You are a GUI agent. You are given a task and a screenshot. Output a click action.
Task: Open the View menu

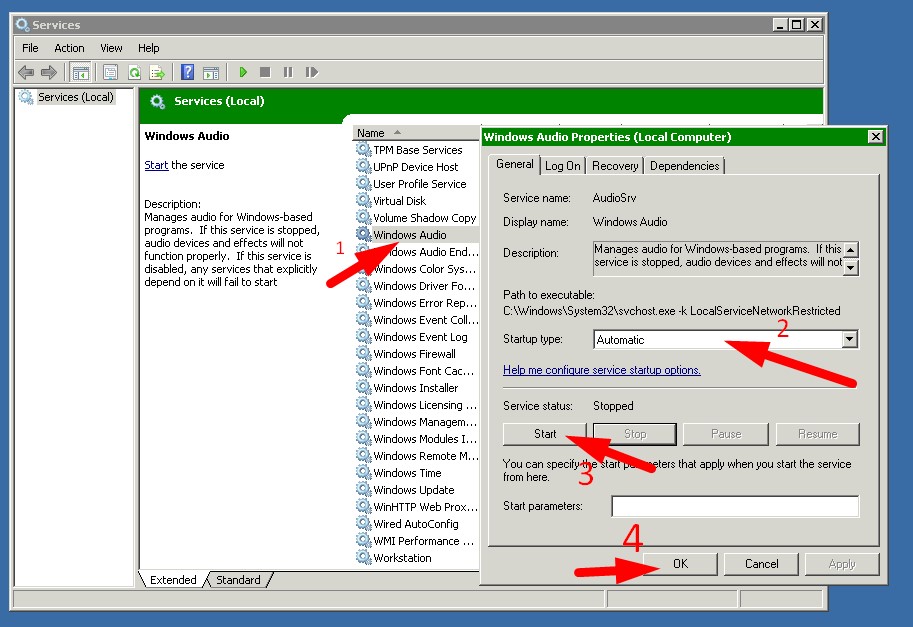point(111,48)
